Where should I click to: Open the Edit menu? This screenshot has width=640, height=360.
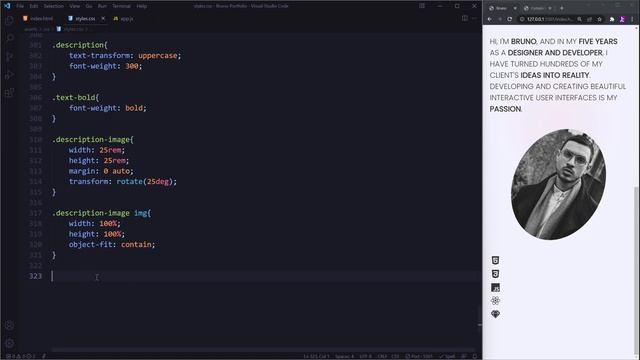(34, 6)
